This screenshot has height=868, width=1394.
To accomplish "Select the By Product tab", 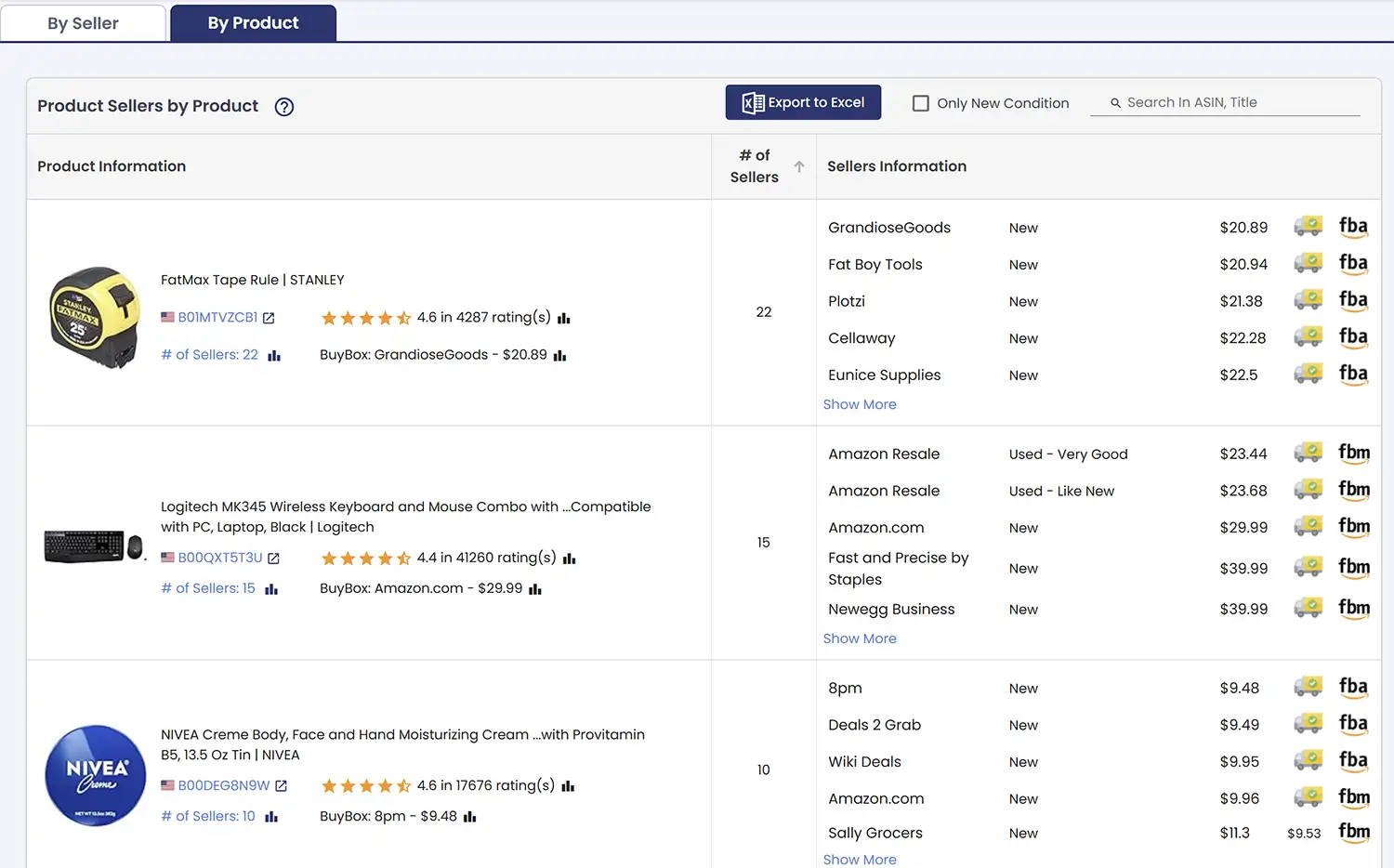I will click(253, 22).
